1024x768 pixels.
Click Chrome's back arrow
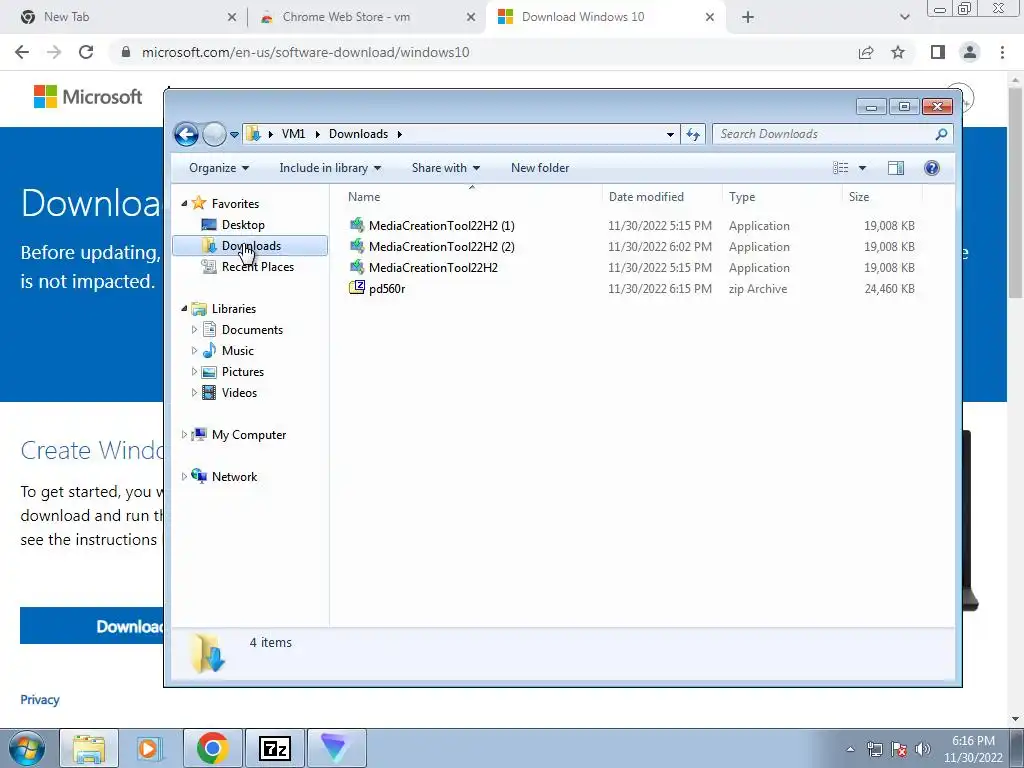click(x=22, y=52)
